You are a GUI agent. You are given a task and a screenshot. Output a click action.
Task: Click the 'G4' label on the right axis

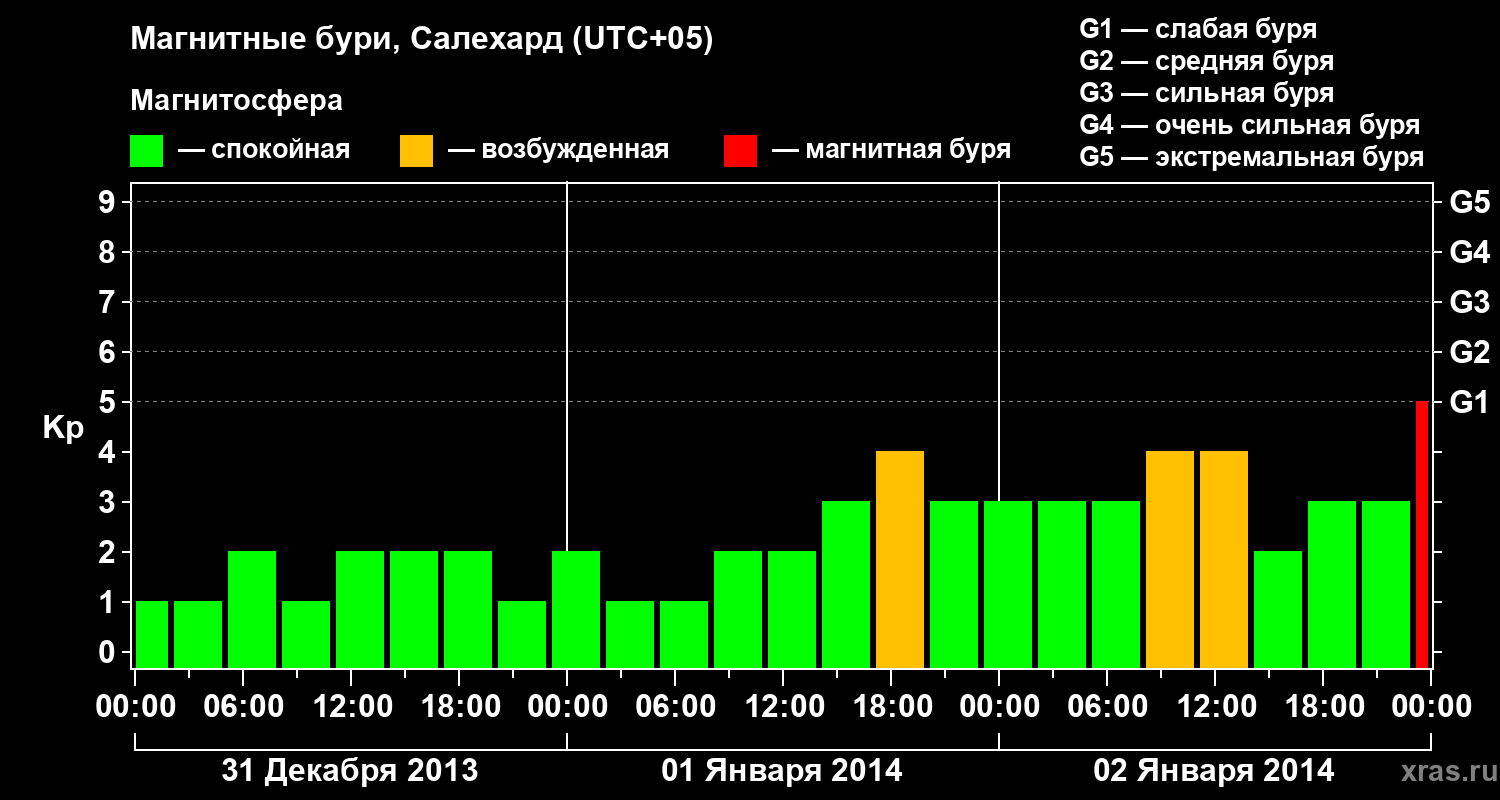click(x=1470, y=252)
